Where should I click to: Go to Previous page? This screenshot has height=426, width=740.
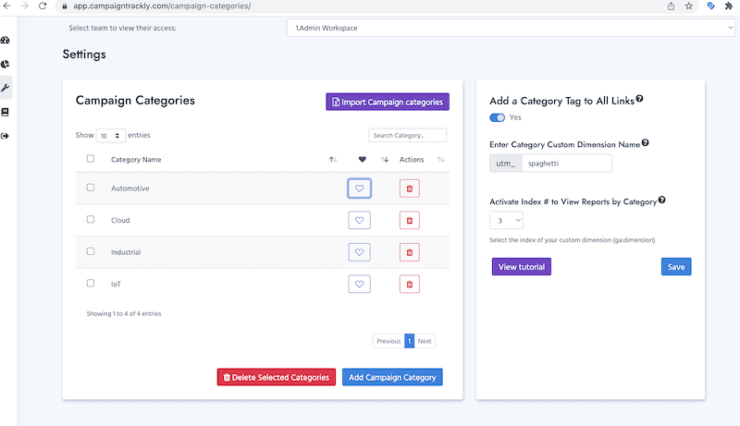pos(388,341)
